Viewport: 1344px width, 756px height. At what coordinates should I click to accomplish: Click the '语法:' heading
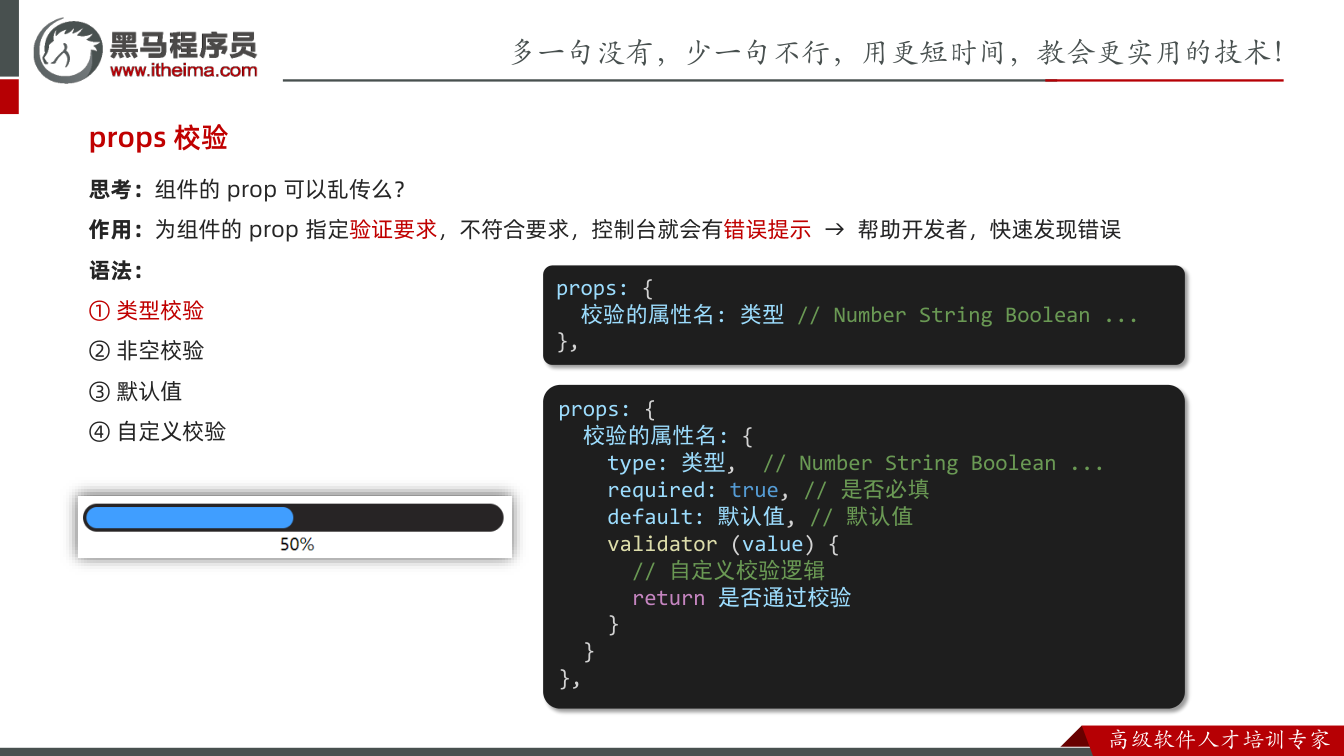click(x=116, y=271)
